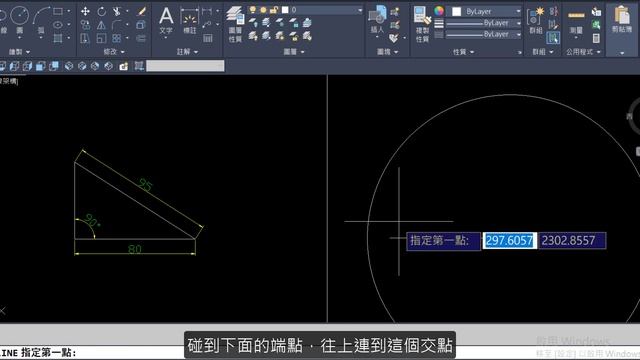Click the empty search box below ribbon
Screen dimensions: 640x360
coord(185,66)
